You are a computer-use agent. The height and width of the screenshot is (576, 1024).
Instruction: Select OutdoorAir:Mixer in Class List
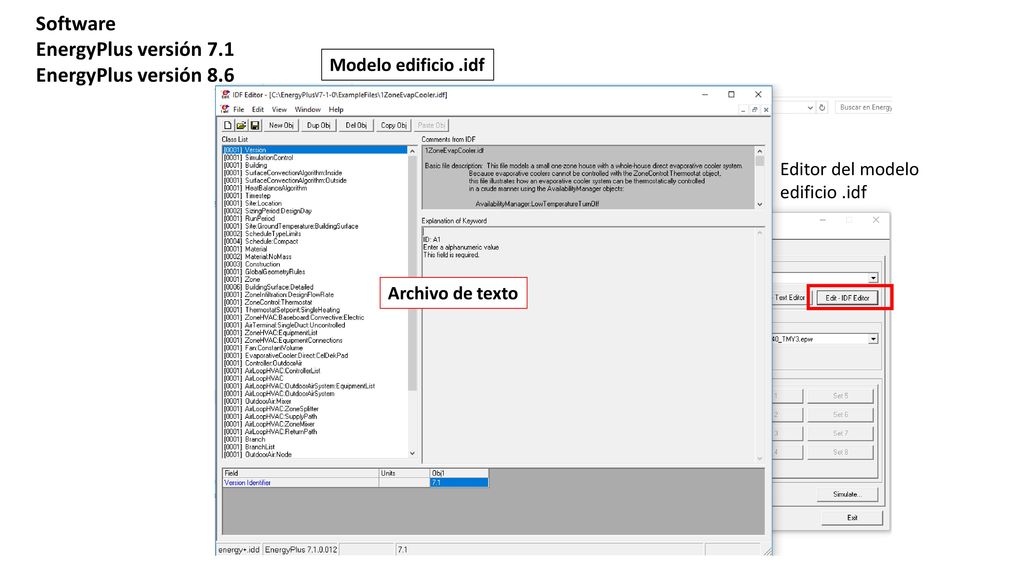point(268,402)
